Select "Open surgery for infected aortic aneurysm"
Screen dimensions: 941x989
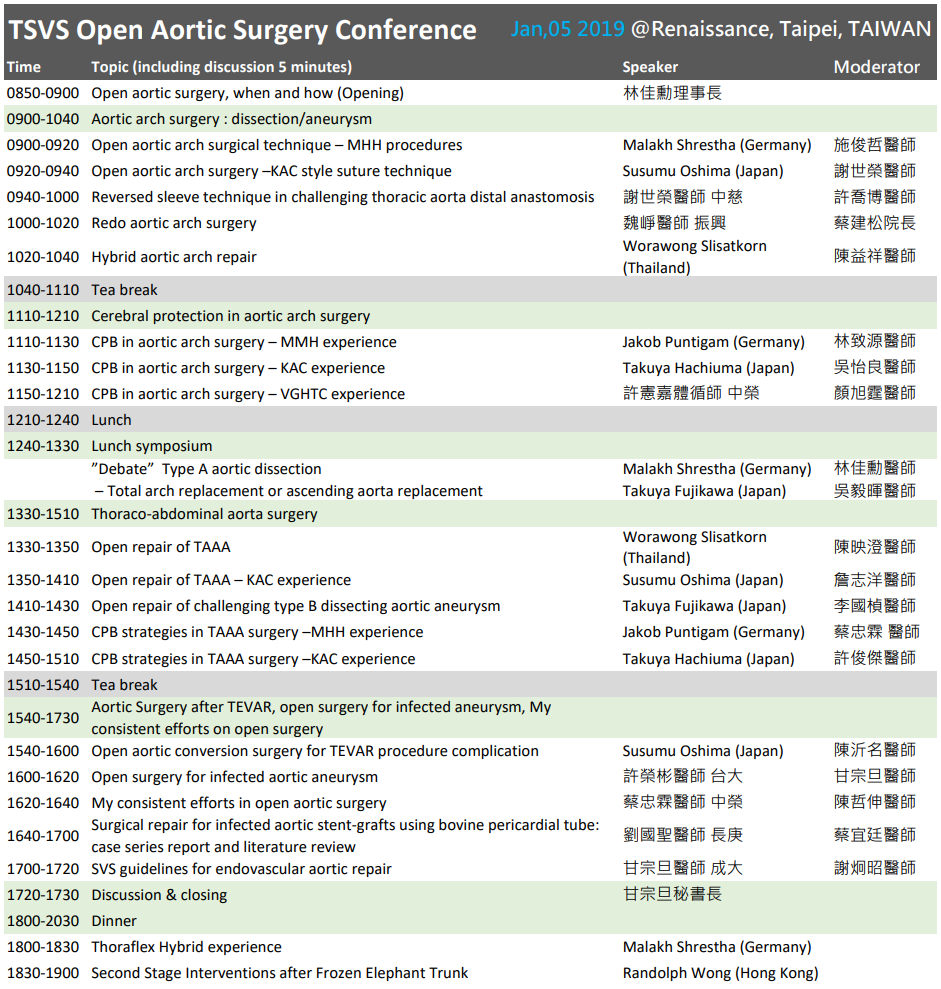235,776
